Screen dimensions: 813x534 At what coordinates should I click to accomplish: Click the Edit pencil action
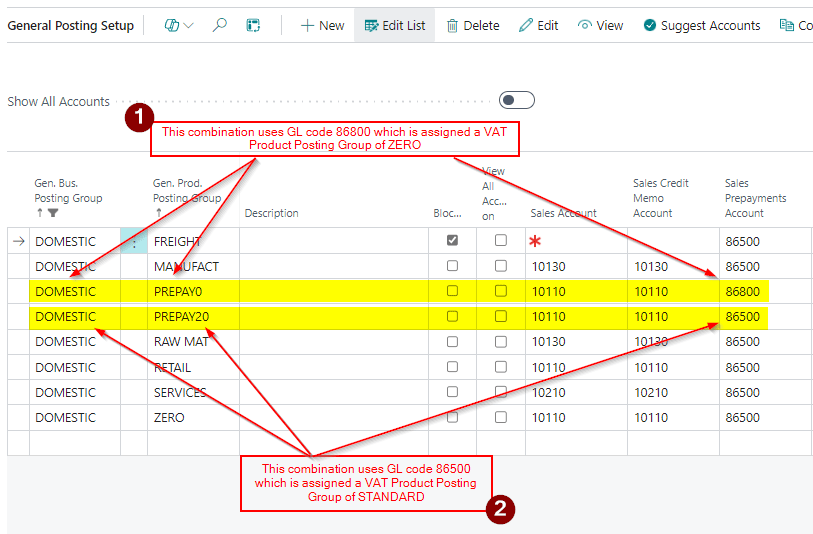point(538,25)
